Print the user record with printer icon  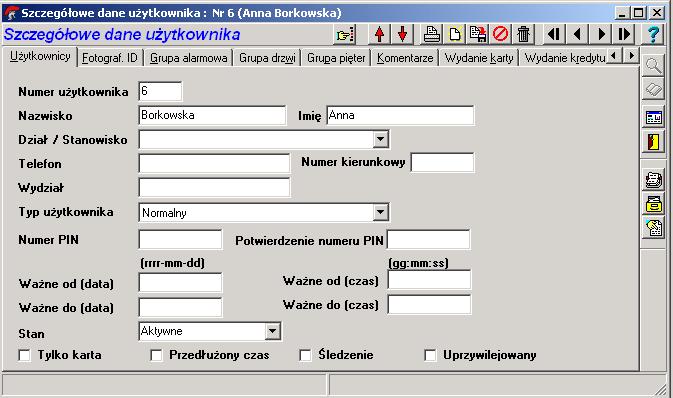[x=431, y=34]
